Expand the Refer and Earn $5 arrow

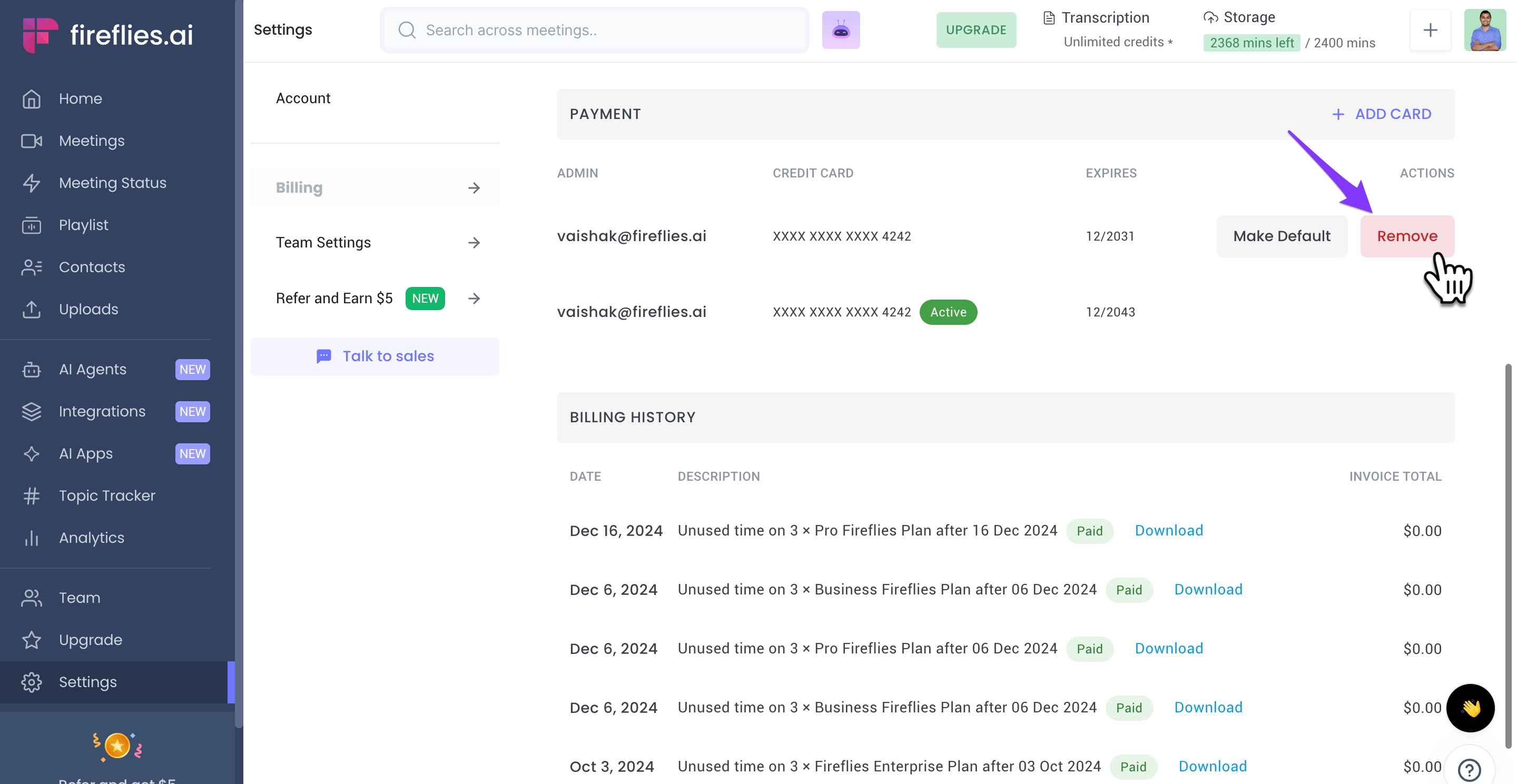474,299
